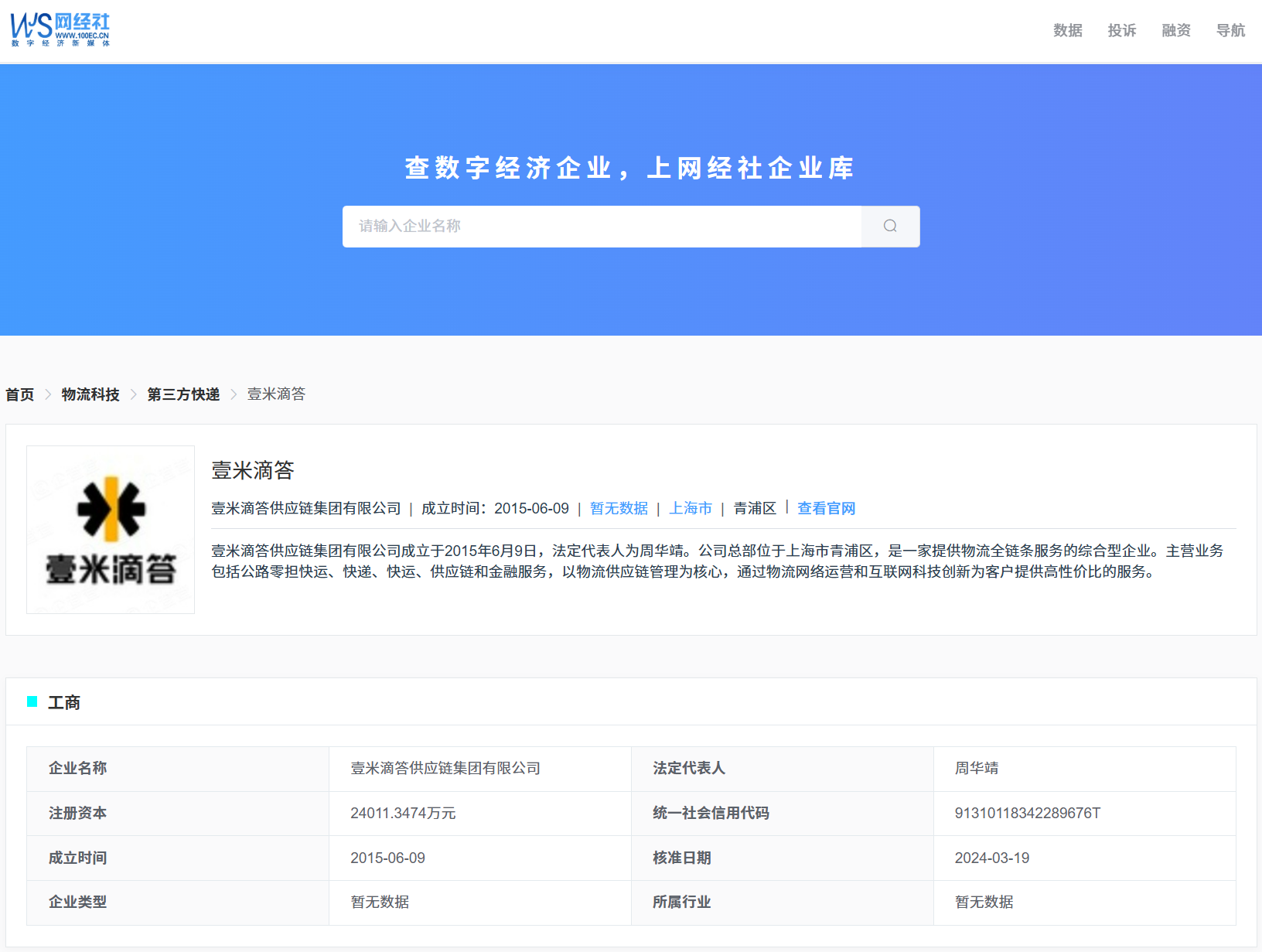This screenshot has height=952, width=1262.
Task: Click the 壹米滴答 company title heading
Action: (x=253, y=470)
